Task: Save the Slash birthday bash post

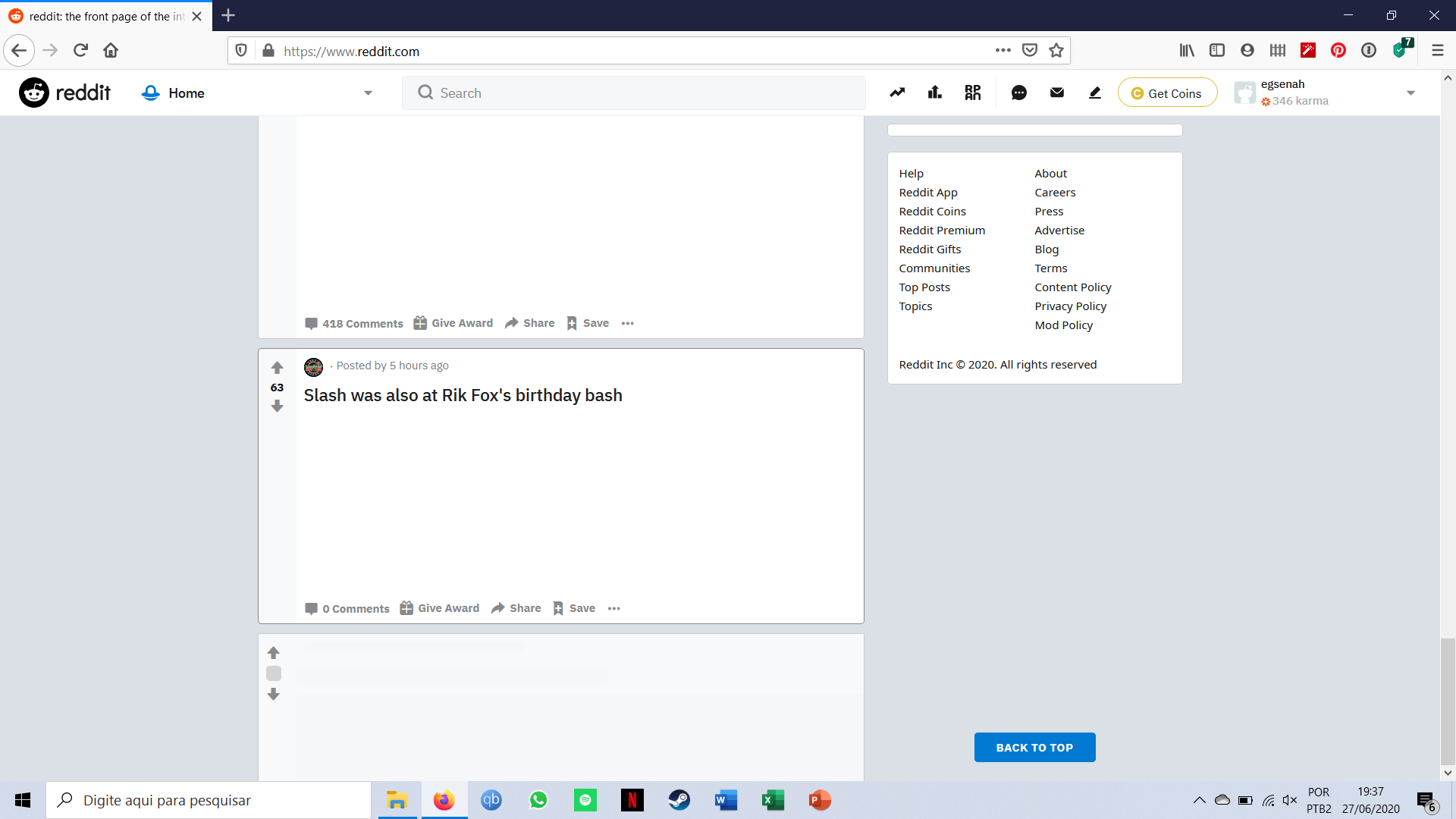Action: 574,608
